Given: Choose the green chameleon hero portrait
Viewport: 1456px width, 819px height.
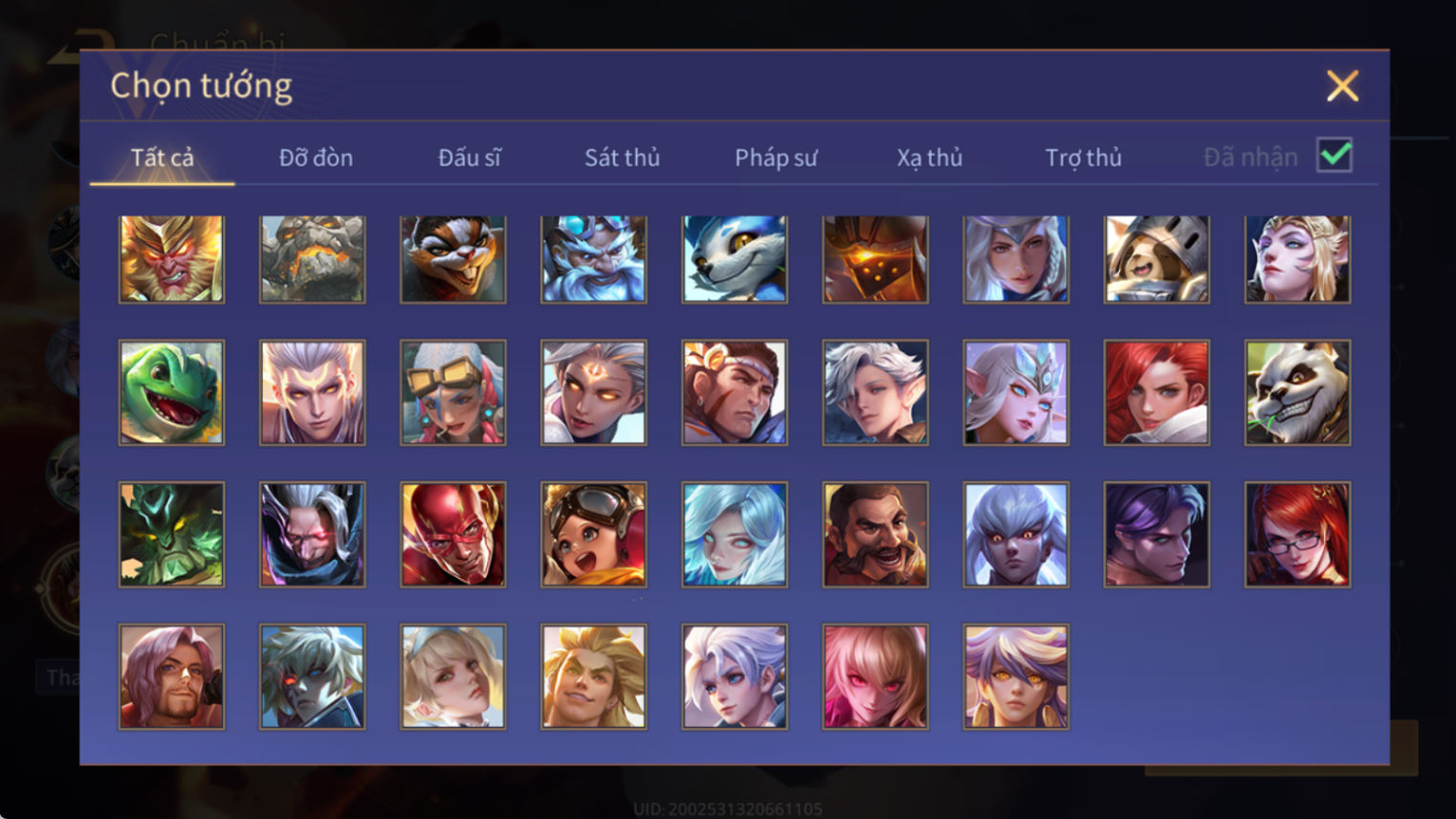Looking at the screenshot, I should point(171,392).
